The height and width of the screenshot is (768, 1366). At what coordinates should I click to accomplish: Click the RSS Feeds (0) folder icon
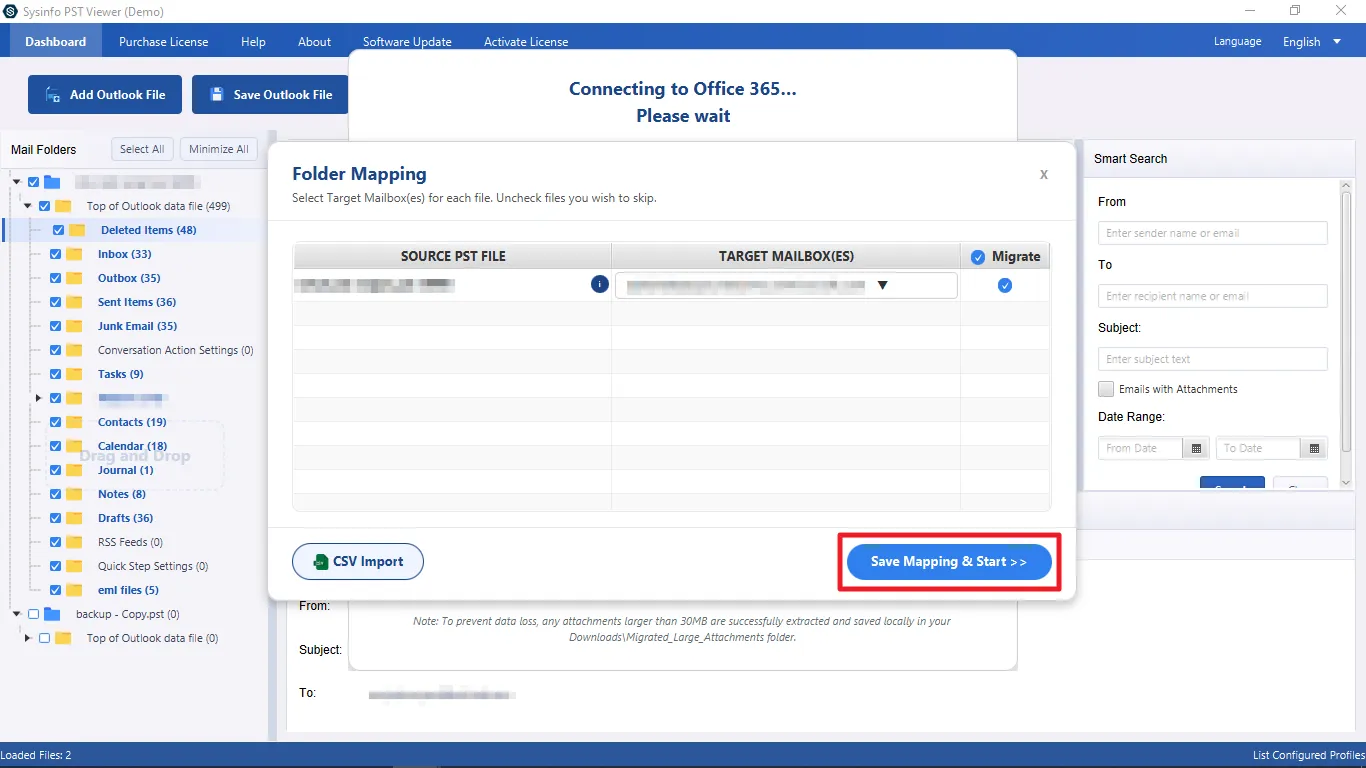pyautogui.click(x=74, y=542)
